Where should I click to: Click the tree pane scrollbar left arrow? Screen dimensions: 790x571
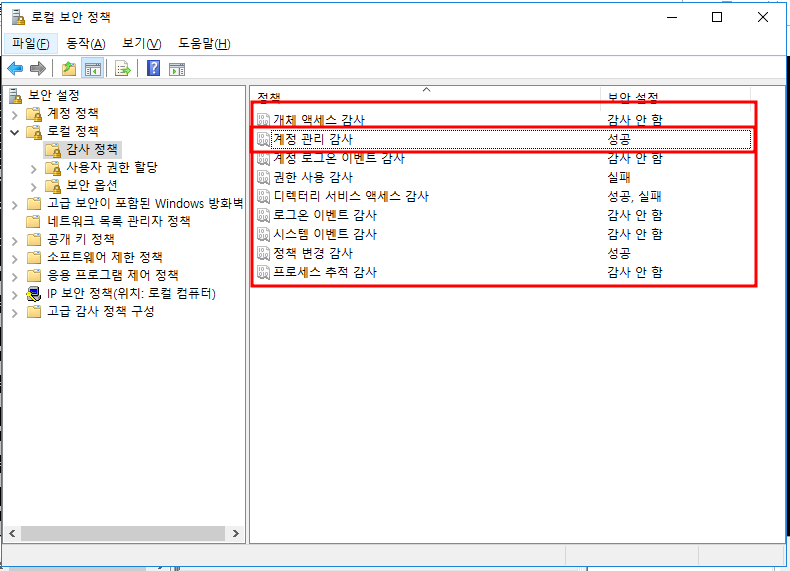click(x=12, y=533)
